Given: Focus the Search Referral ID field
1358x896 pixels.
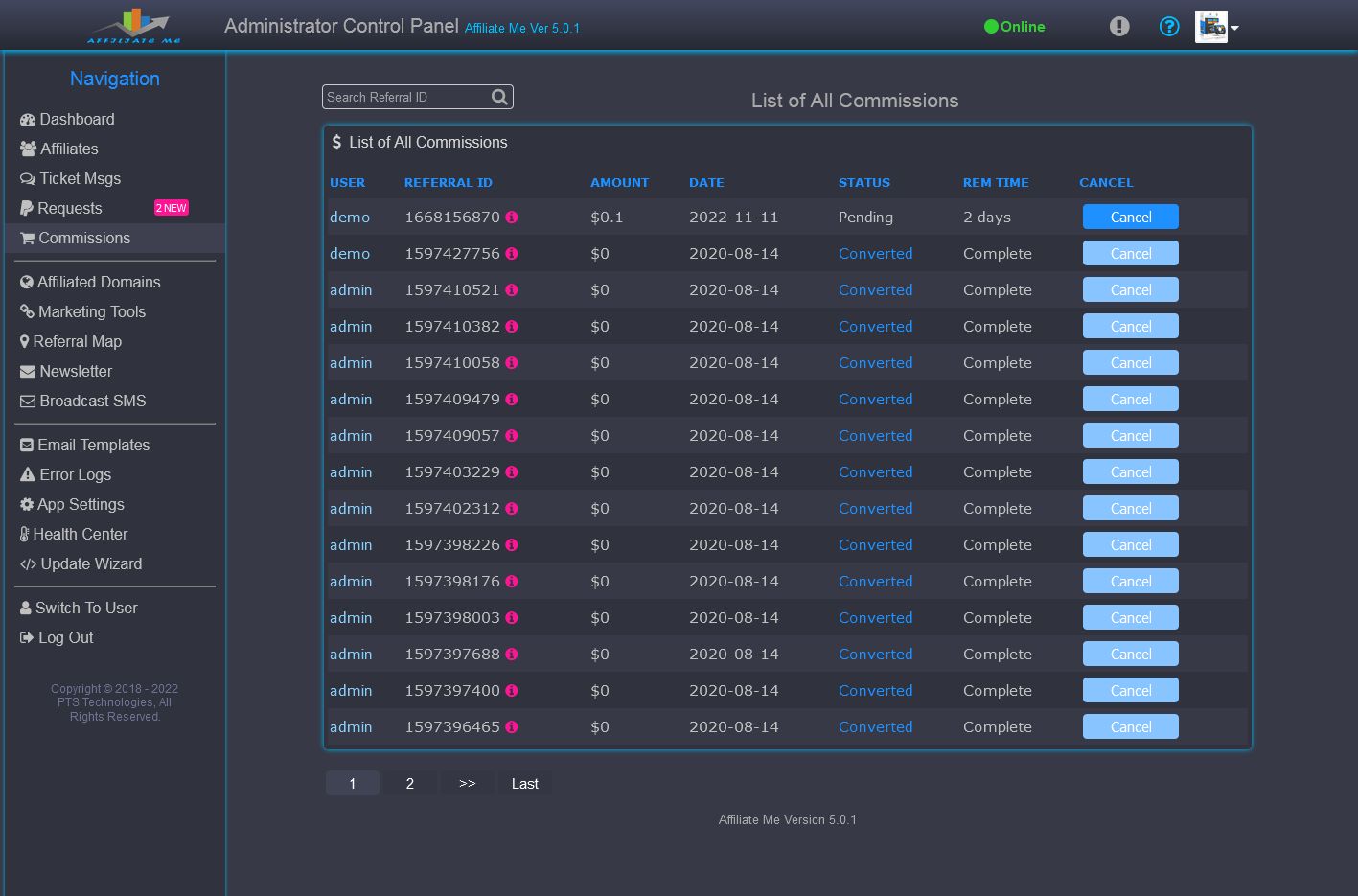Looking at the screenshot, I should tap(404, 97).
